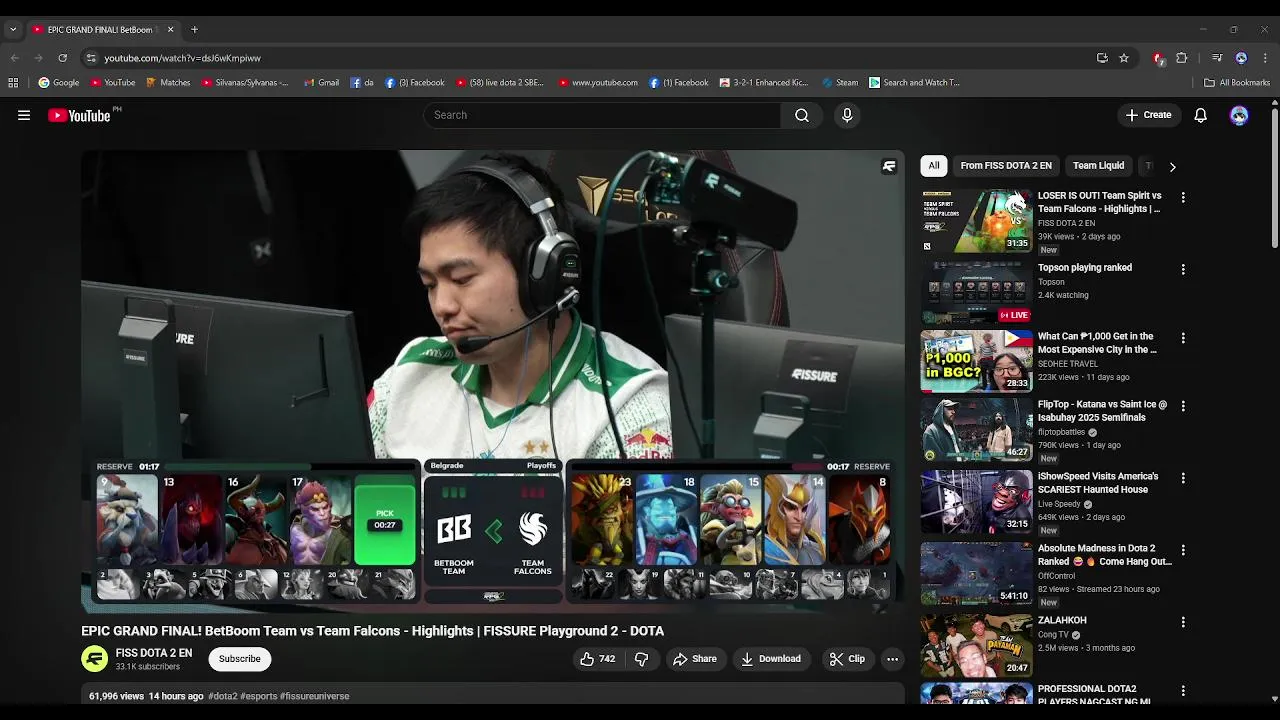Open a new browser tab

point(194,29)
